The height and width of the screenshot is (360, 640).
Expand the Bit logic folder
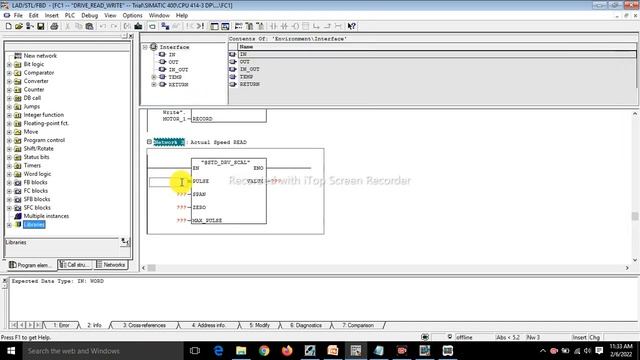tap(9, 64)
